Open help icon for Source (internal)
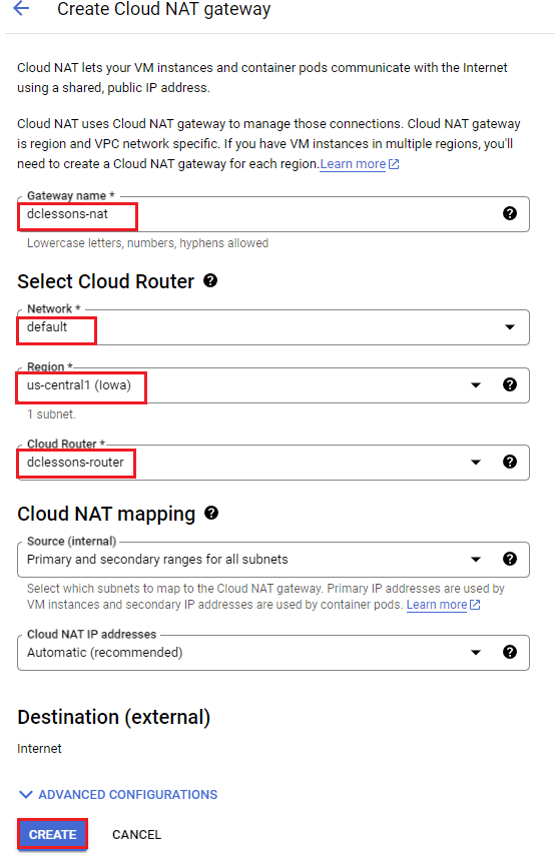Screen dimensions: 555x853 (509, 559)
